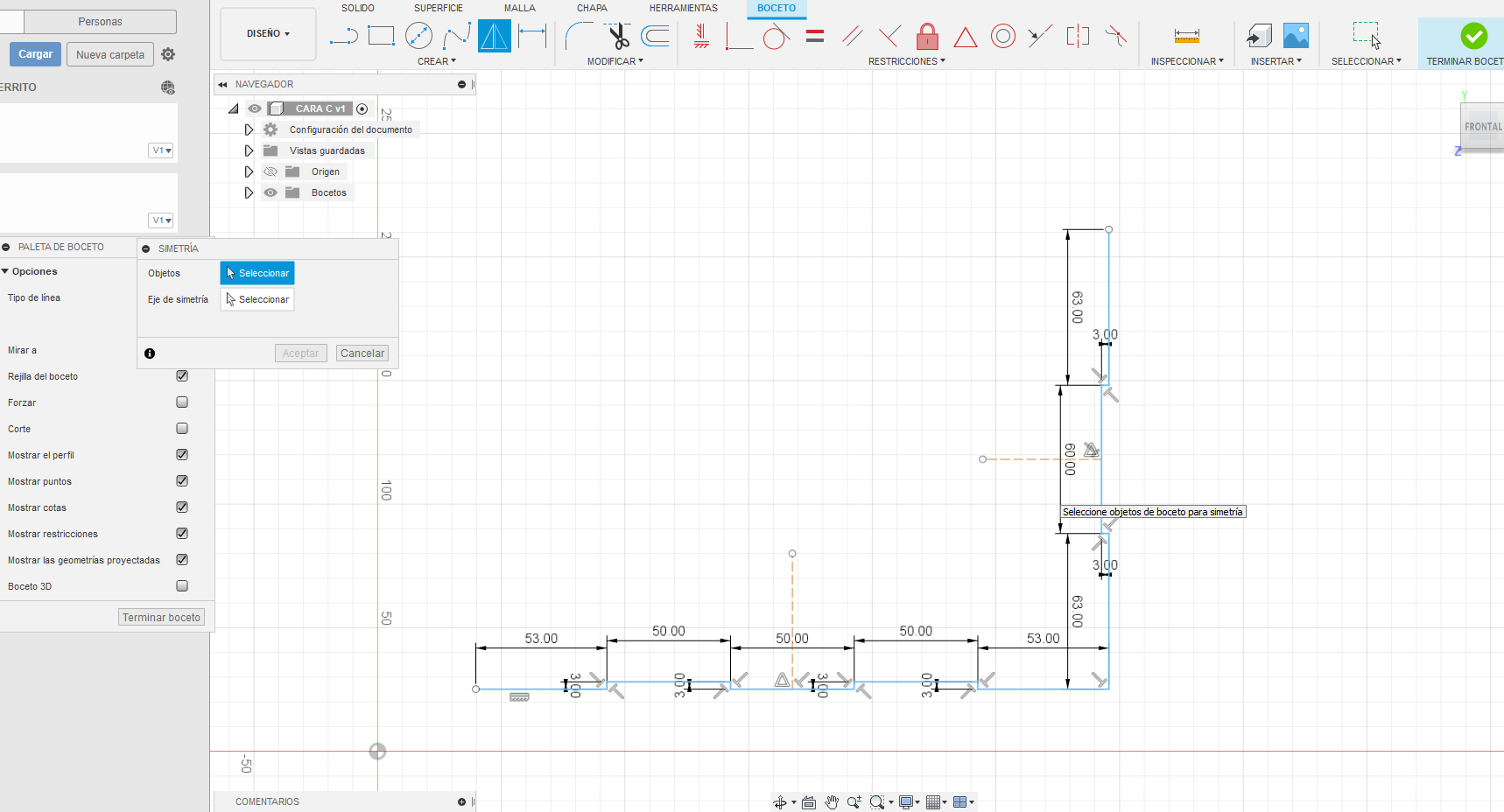Apply the Collinear constraint
The height and width of the screenshot is (812, 1504).
(x=1040, y=36)
